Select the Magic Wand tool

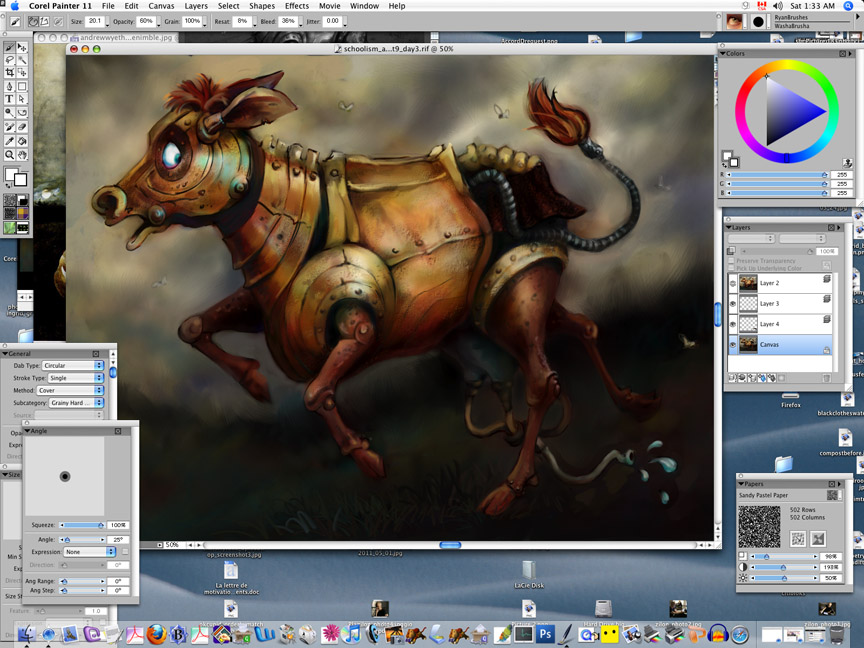point(22,60)
